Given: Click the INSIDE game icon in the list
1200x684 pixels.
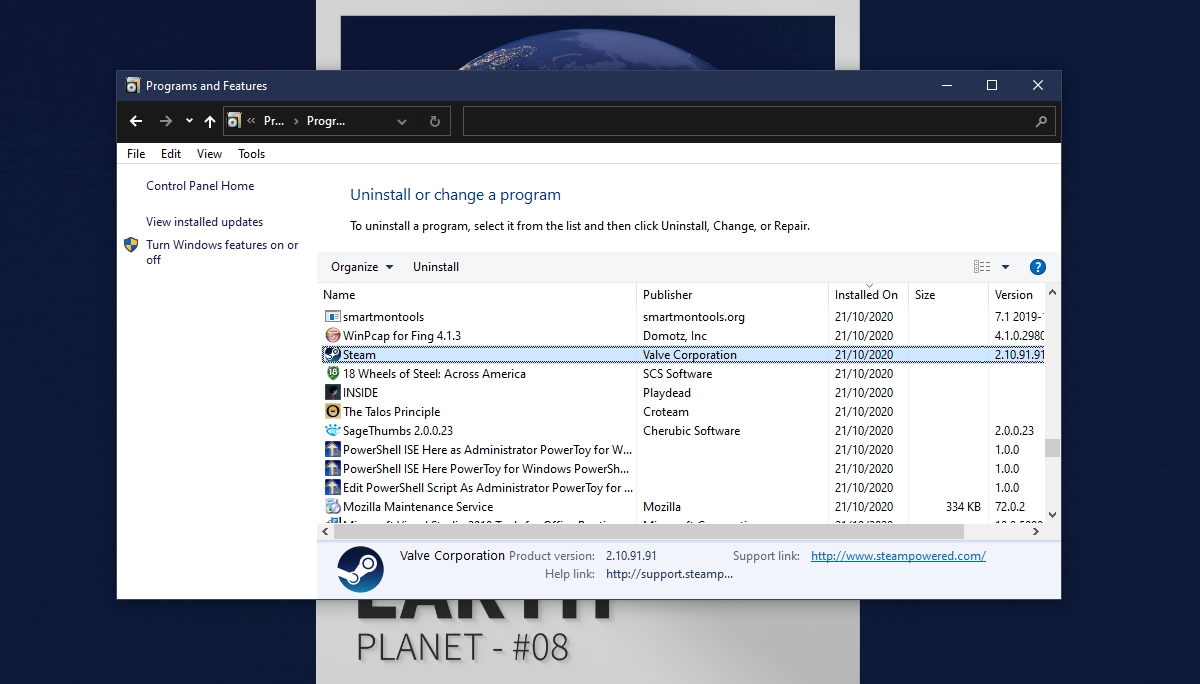Looking at the screenshot, I should 333,393.
